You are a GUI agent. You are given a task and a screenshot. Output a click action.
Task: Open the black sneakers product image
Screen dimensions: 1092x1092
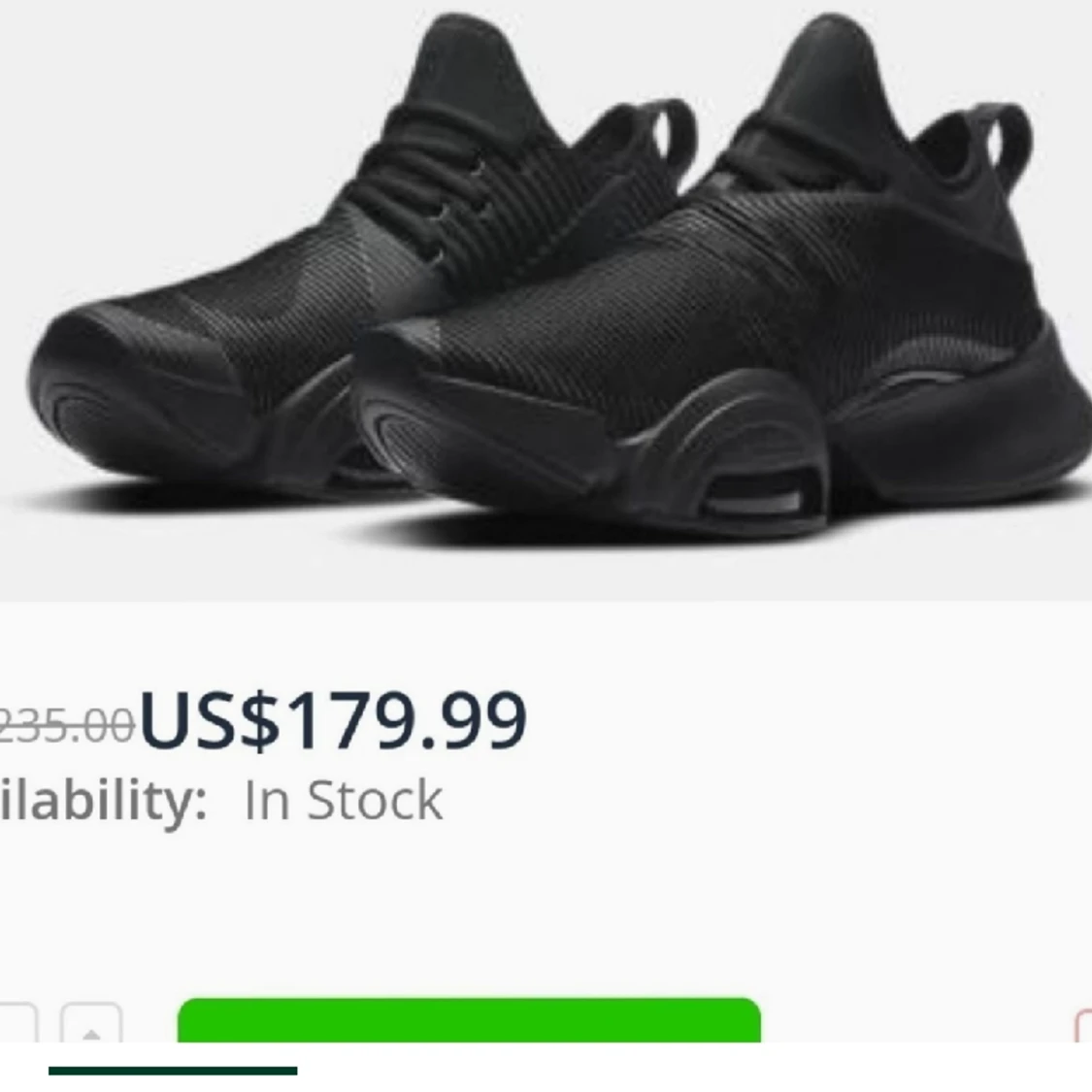coord(546,300)
